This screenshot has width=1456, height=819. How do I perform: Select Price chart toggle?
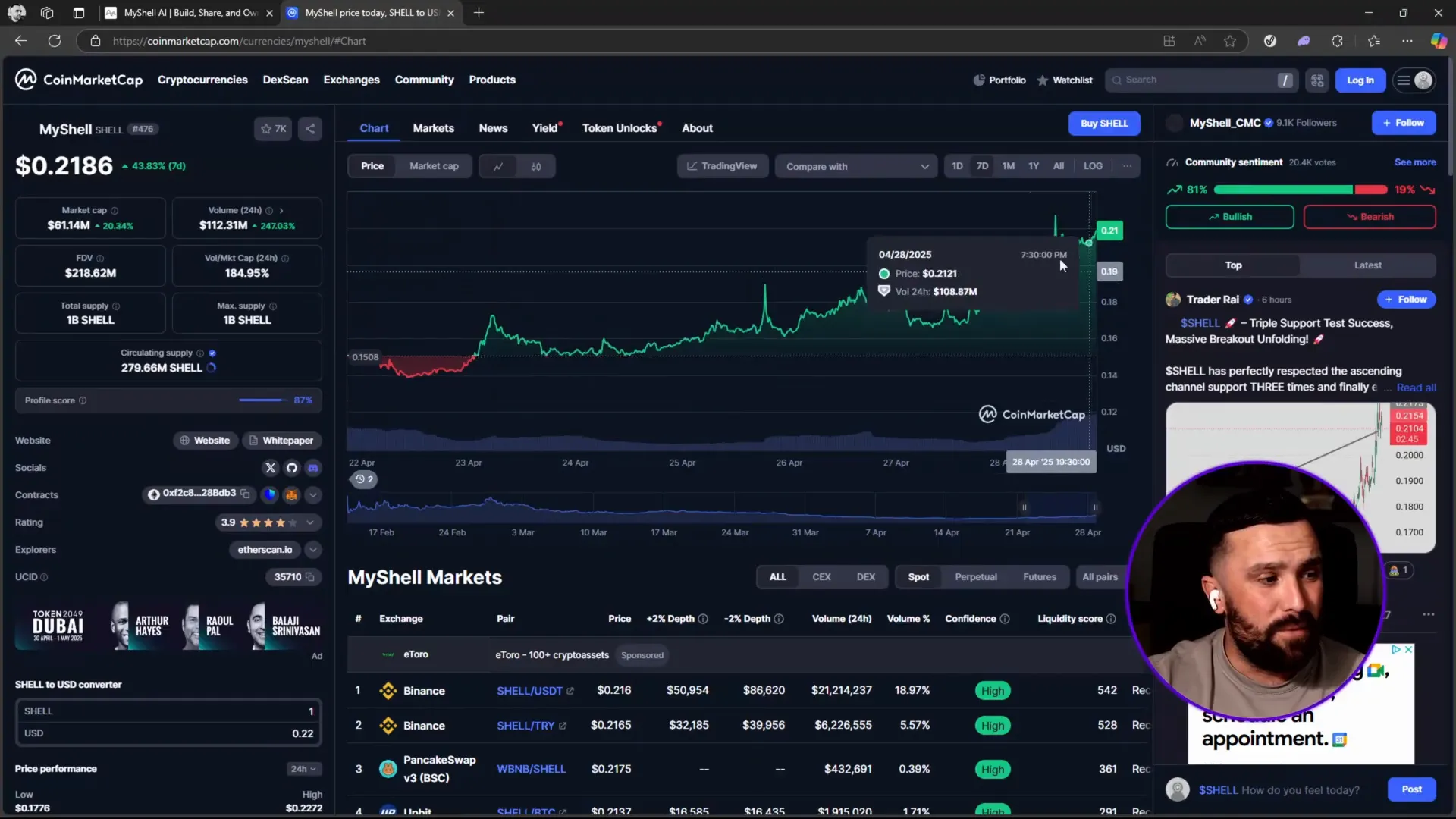(372, 166)
